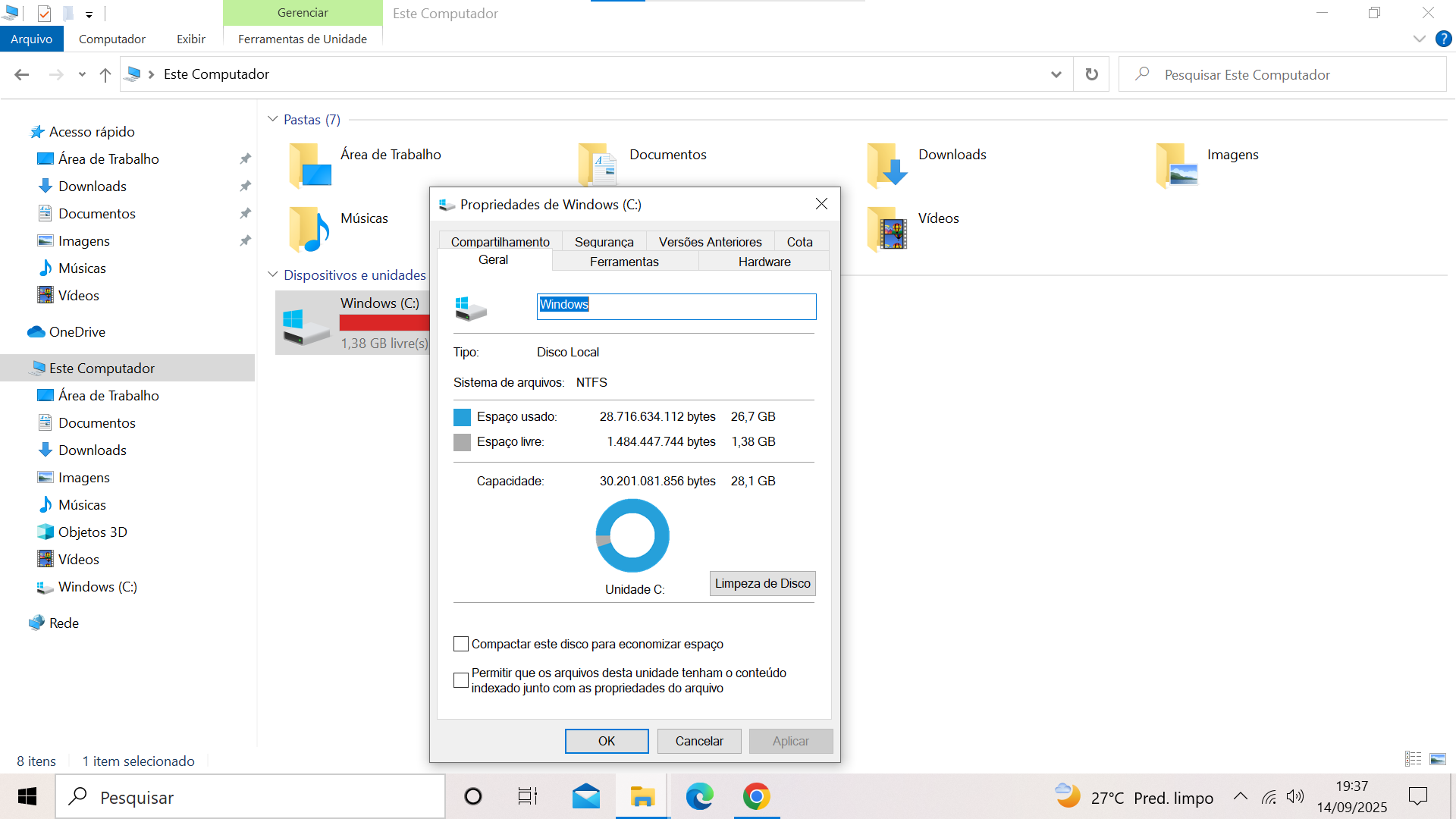This screenshot has height=819, width=1456.
Task: Click the Pesquisar Este Computador search box
Action: click(1282, 74)
